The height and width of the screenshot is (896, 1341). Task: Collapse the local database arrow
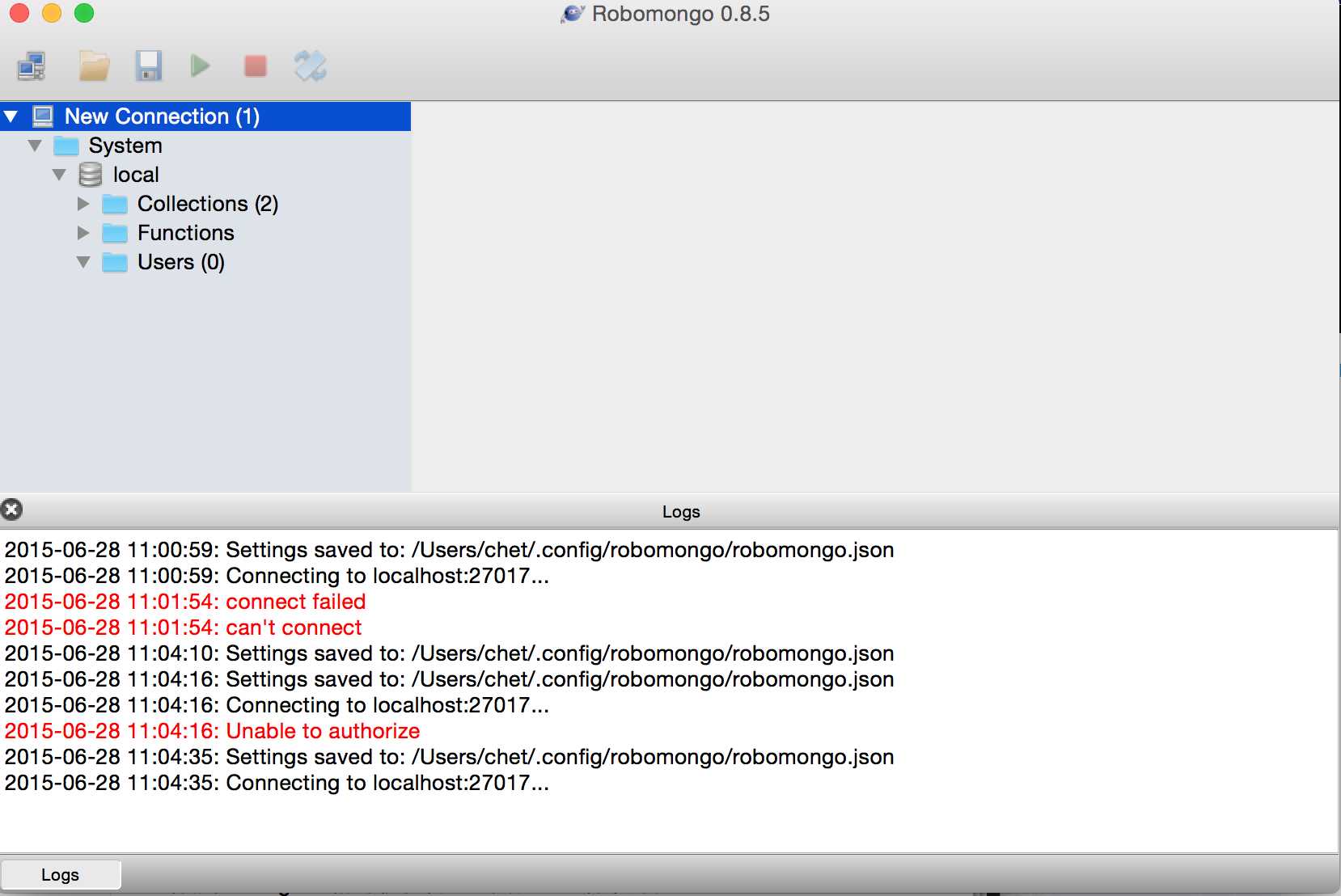pyautogui.click(x=59, y=175)
